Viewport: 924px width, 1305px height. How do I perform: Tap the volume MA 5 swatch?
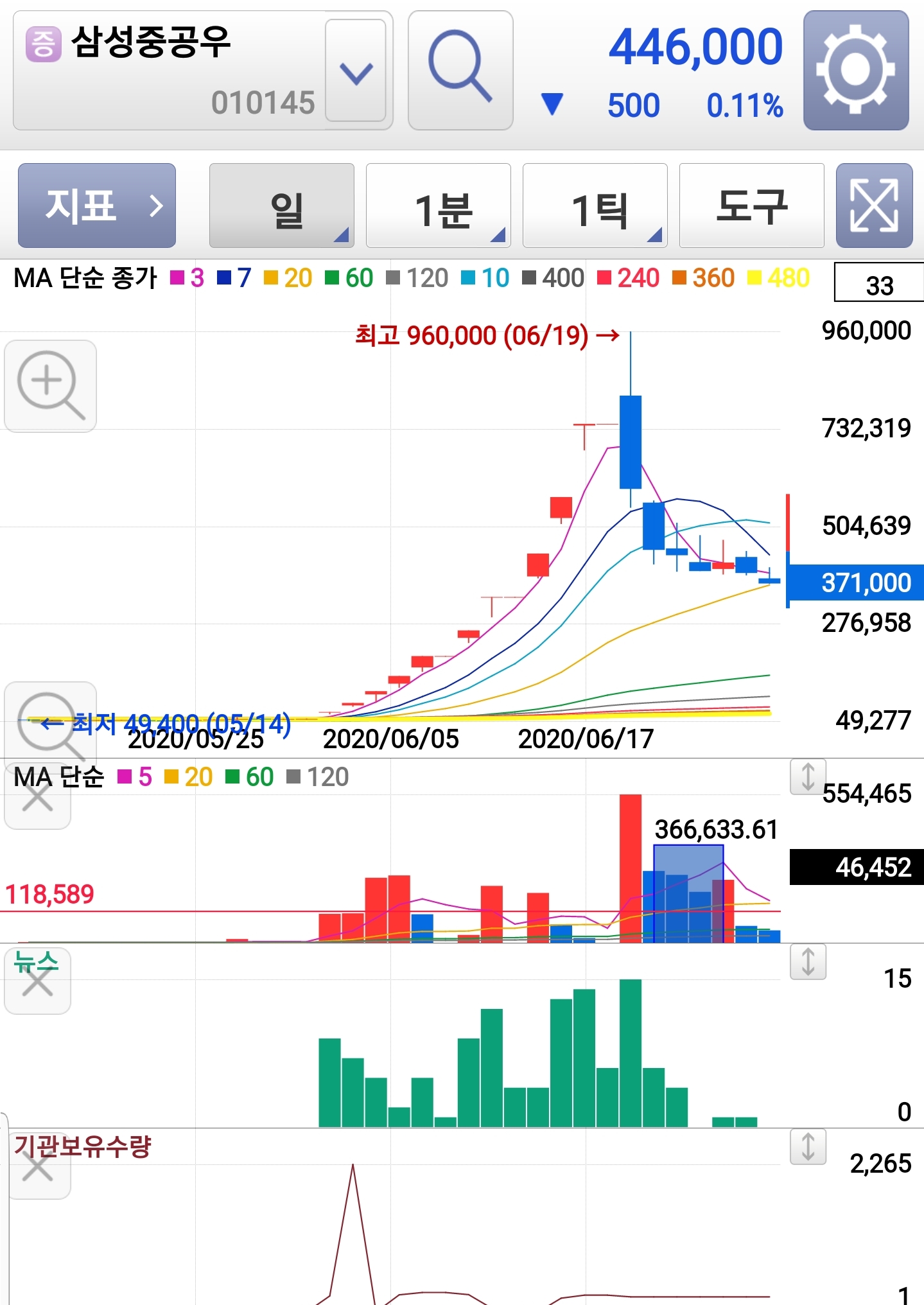click(125, 777)
